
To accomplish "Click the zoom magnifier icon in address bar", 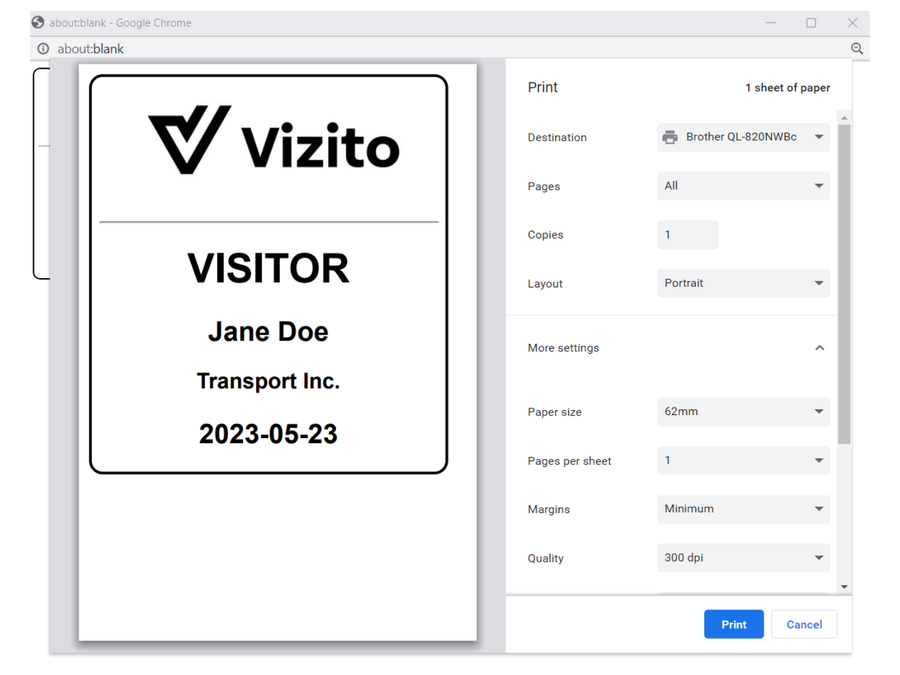I will click(857, 48).
